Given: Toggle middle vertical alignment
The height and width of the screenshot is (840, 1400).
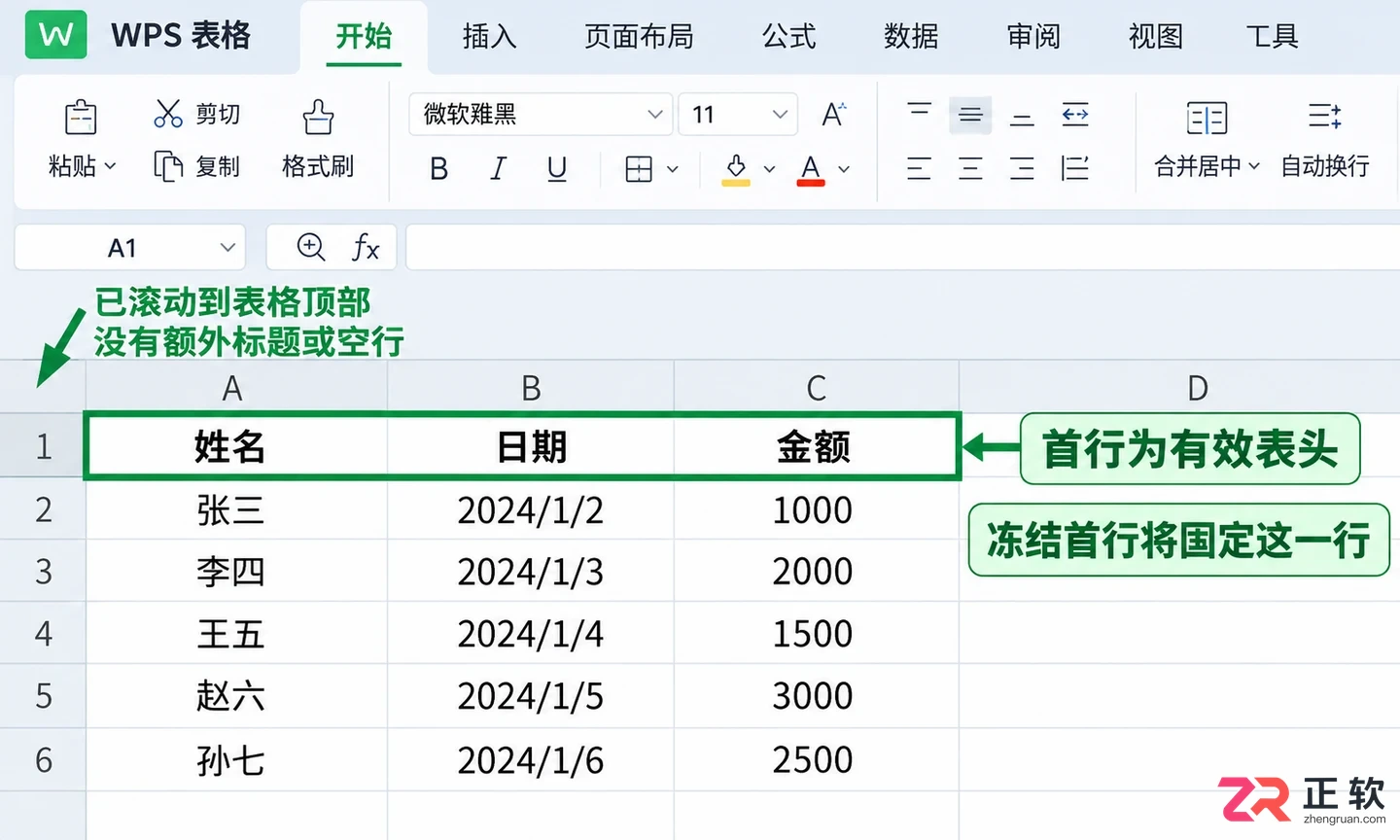Looking at the screenshot, I should pyautogui.click(x=970, y=116).
